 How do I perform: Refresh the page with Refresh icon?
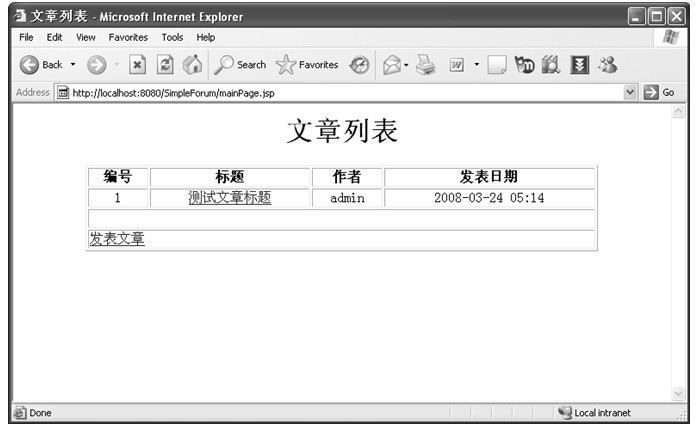point(165,65)
